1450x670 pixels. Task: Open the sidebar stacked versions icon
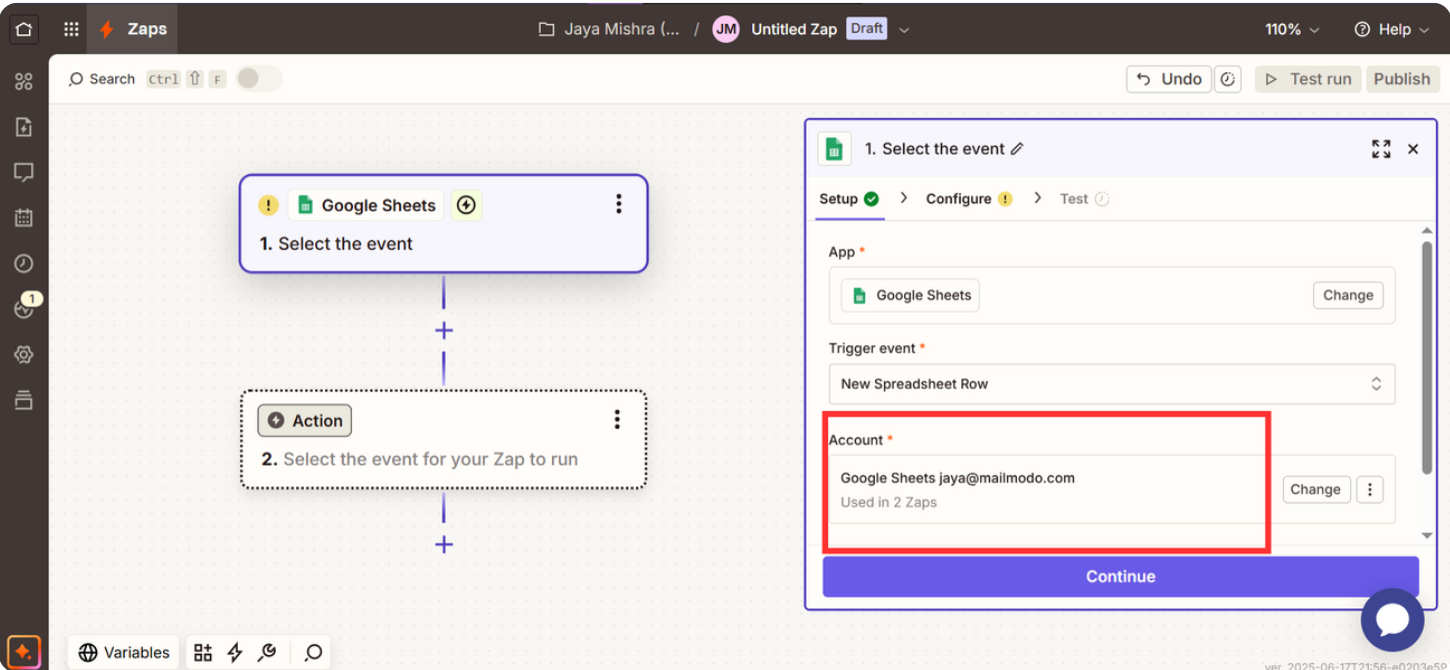point(24,400)
